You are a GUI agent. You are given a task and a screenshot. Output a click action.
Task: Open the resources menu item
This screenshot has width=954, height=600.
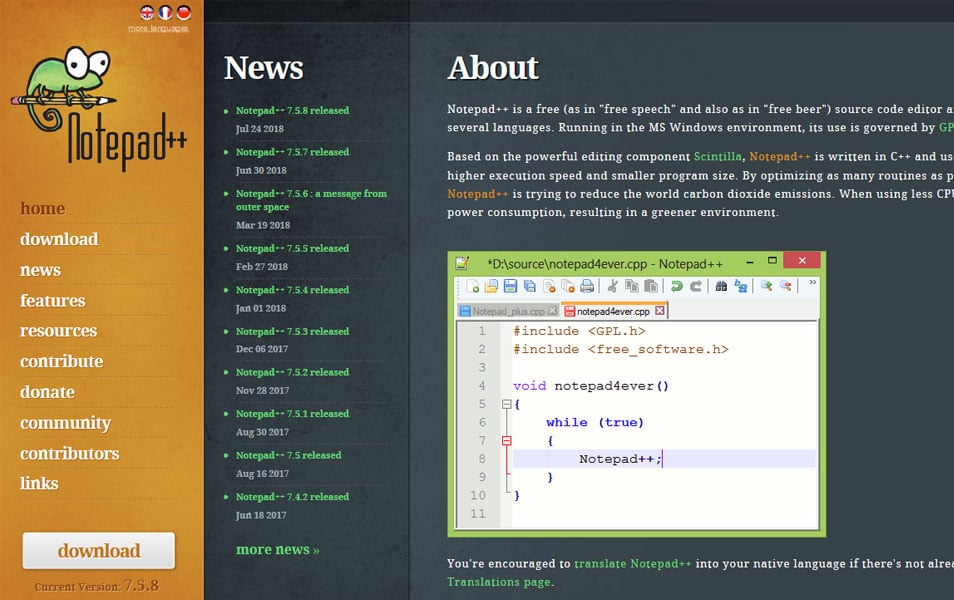pos(58,330)
